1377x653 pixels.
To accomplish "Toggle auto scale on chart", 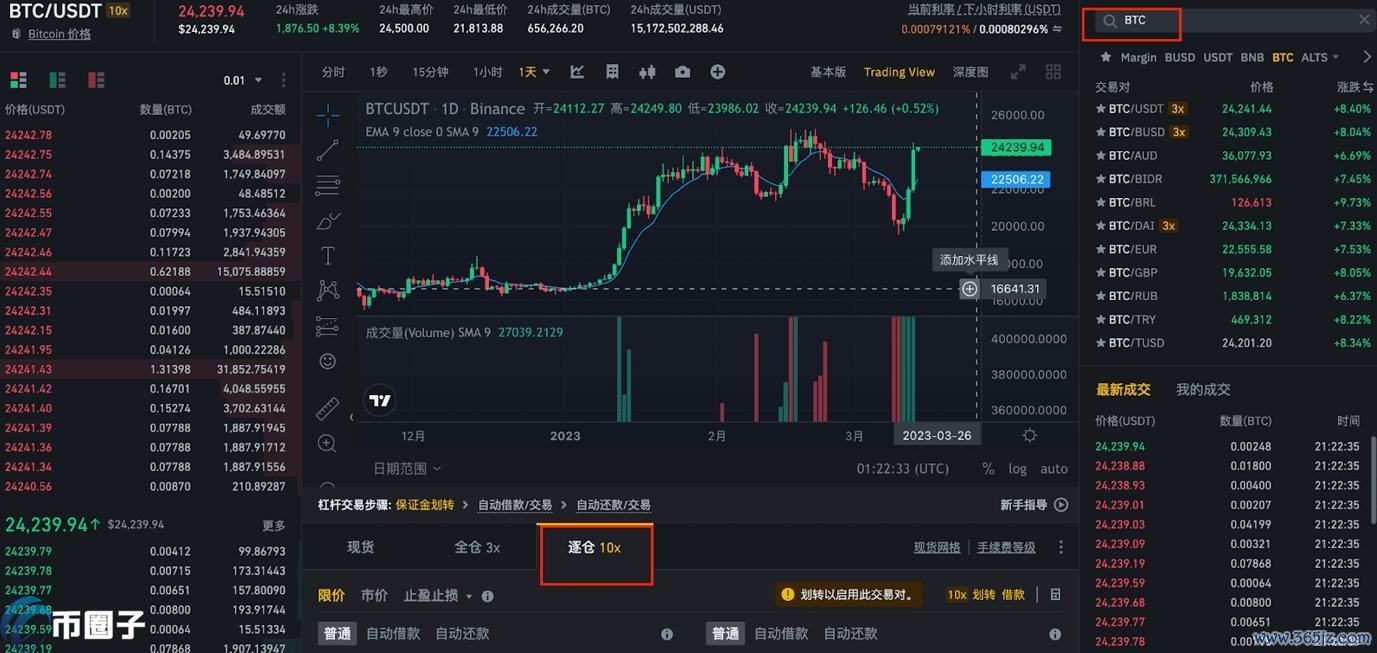I will [x=1054, y=468].
